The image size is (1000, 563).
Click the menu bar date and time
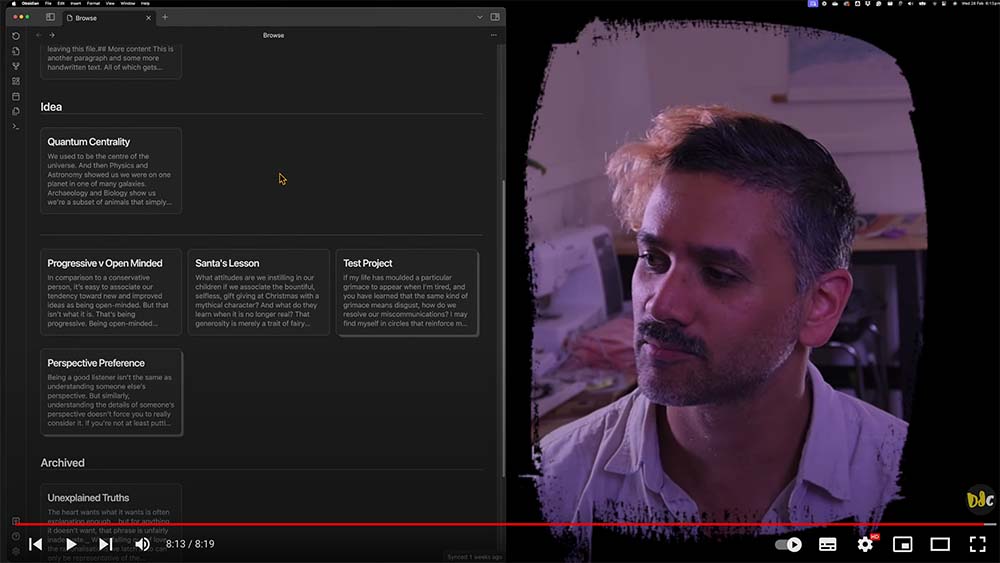click(x=979, y=3)
